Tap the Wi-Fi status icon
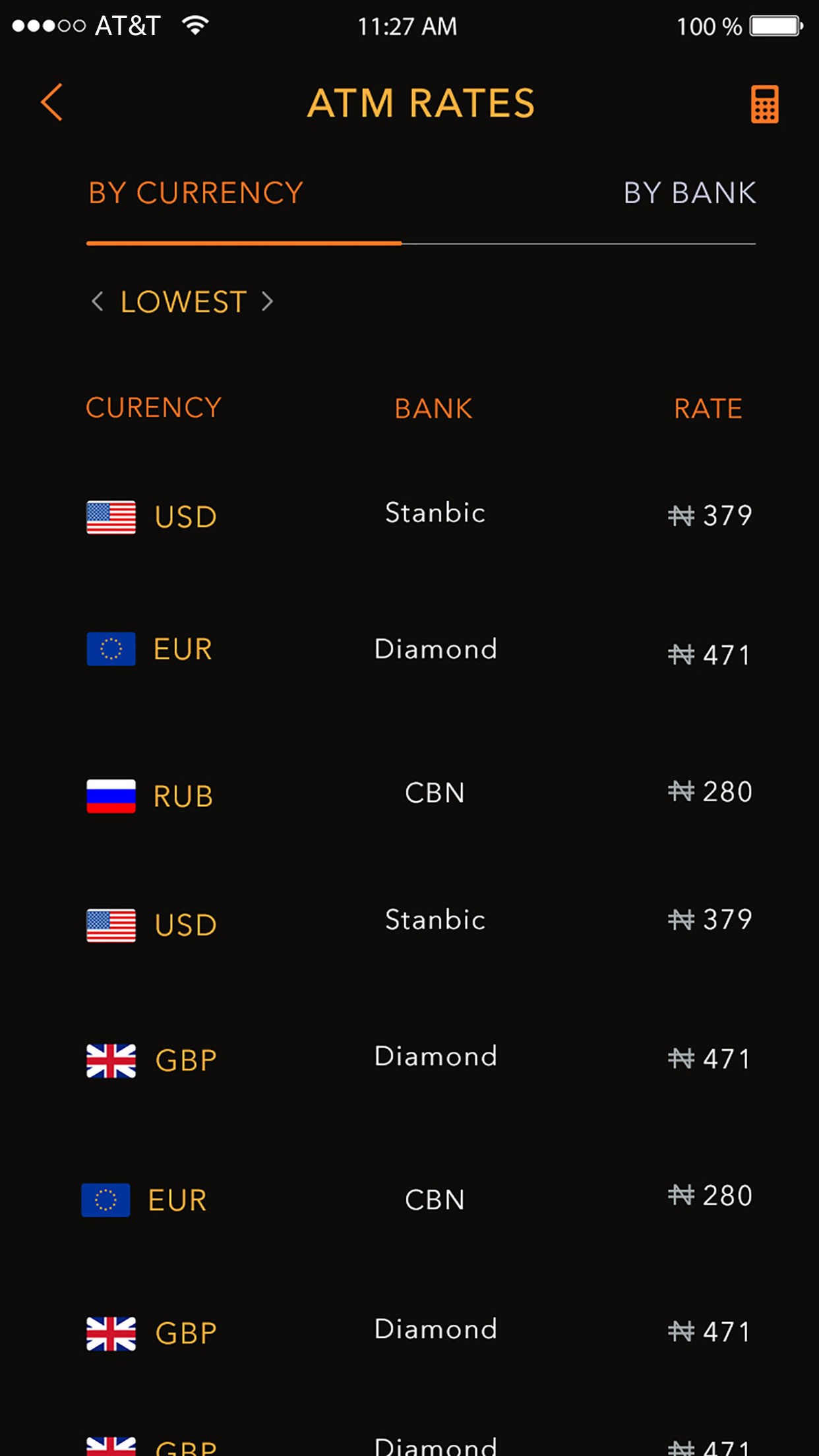This screenshot has height=1456, width=819. tap(195, 26)
